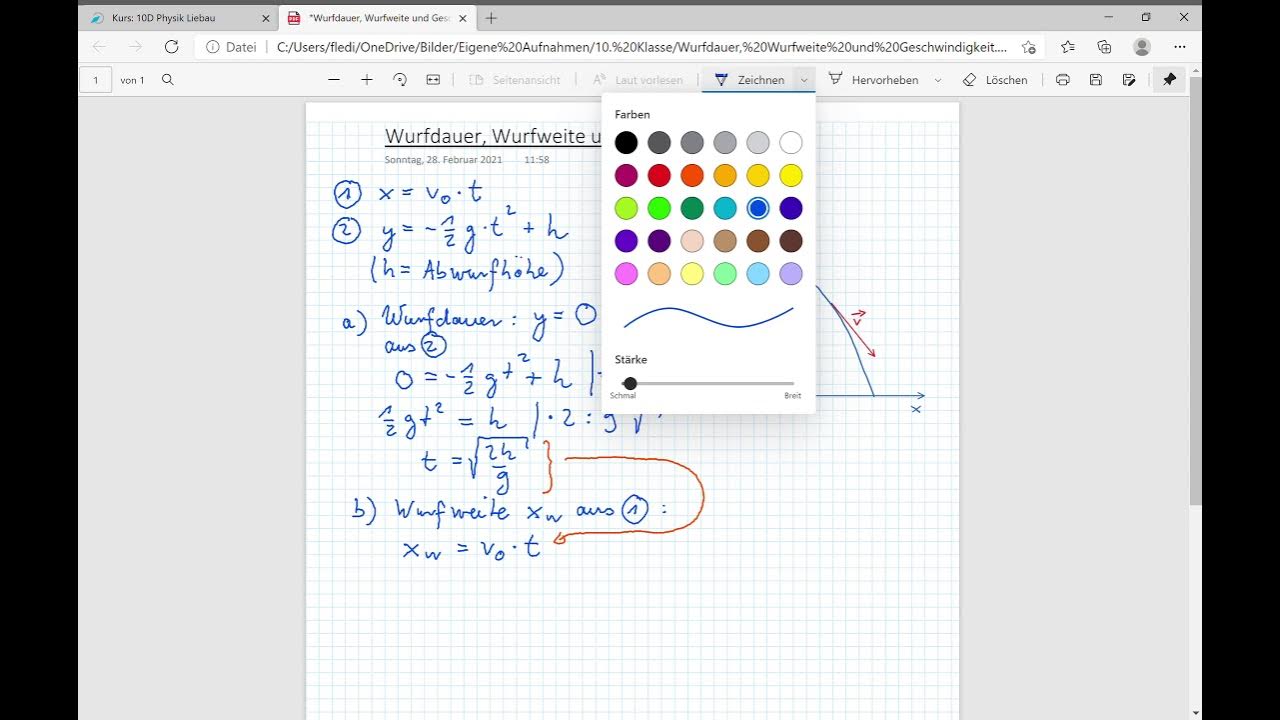Pick the dark gray color swatch
Viewport: 1280px width, 720px height.
click(659, 143)
